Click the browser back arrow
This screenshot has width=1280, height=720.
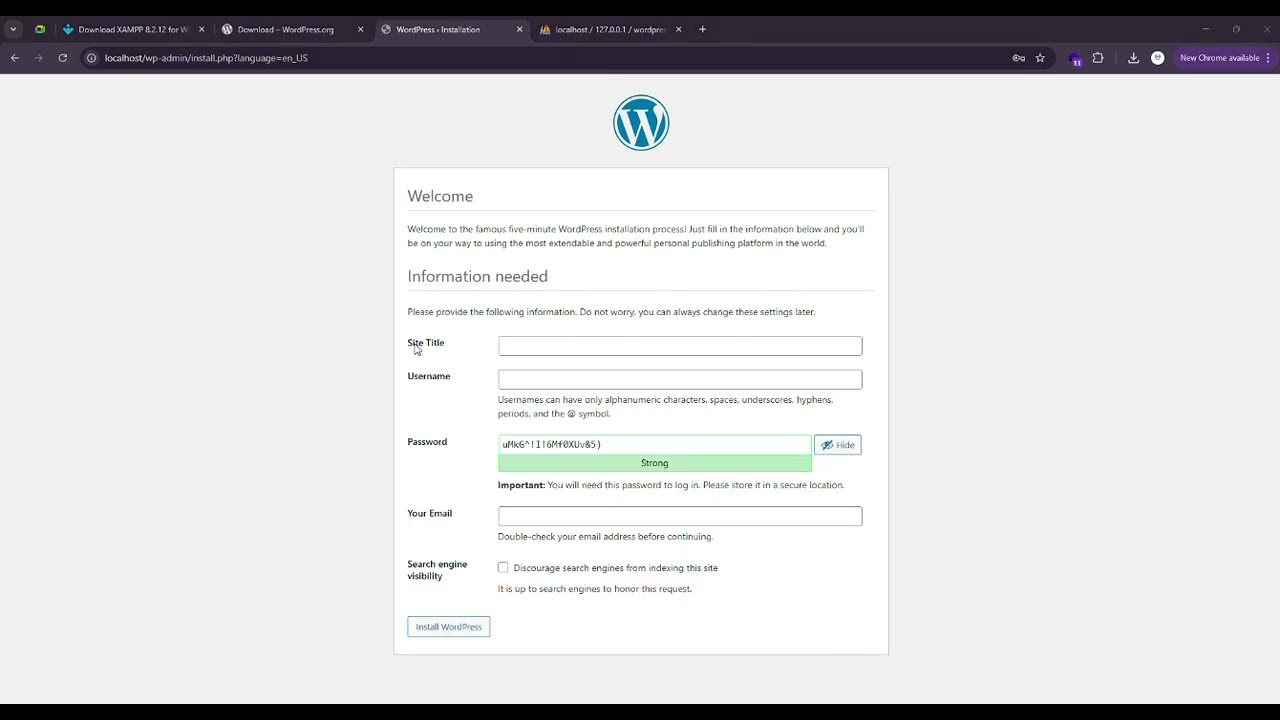pyautogui.click(x=15, y=58)
